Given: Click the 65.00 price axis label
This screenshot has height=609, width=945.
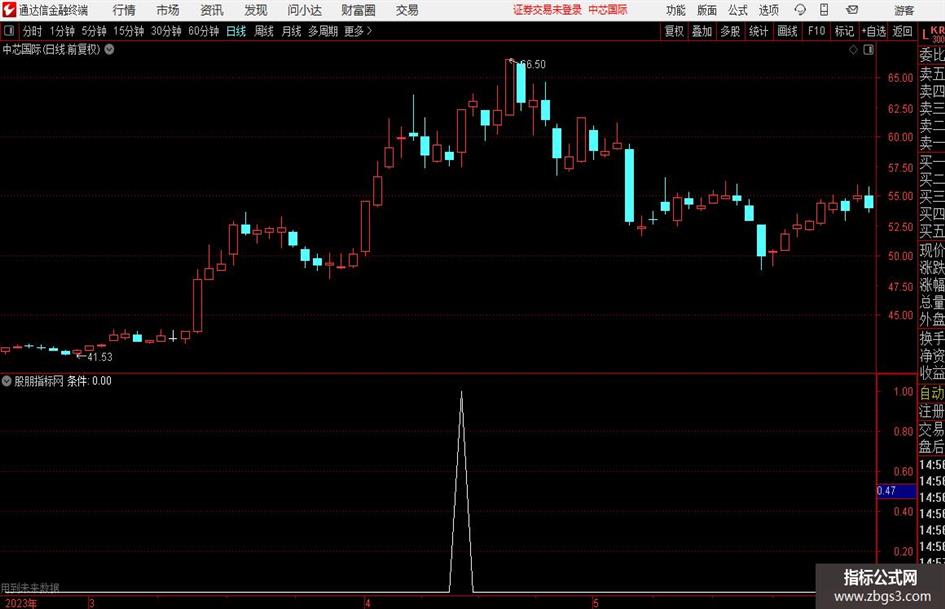Looking at the screenshot, I should pyautogui.click(x=900, y=78).
